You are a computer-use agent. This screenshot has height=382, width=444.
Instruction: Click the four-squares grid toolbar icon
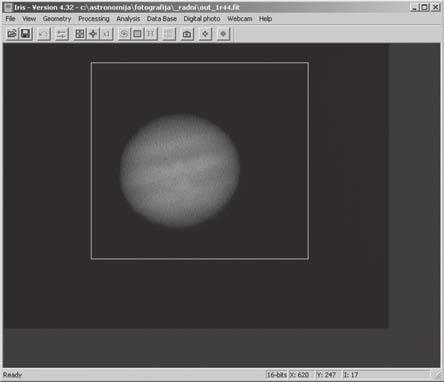(80, 34)
